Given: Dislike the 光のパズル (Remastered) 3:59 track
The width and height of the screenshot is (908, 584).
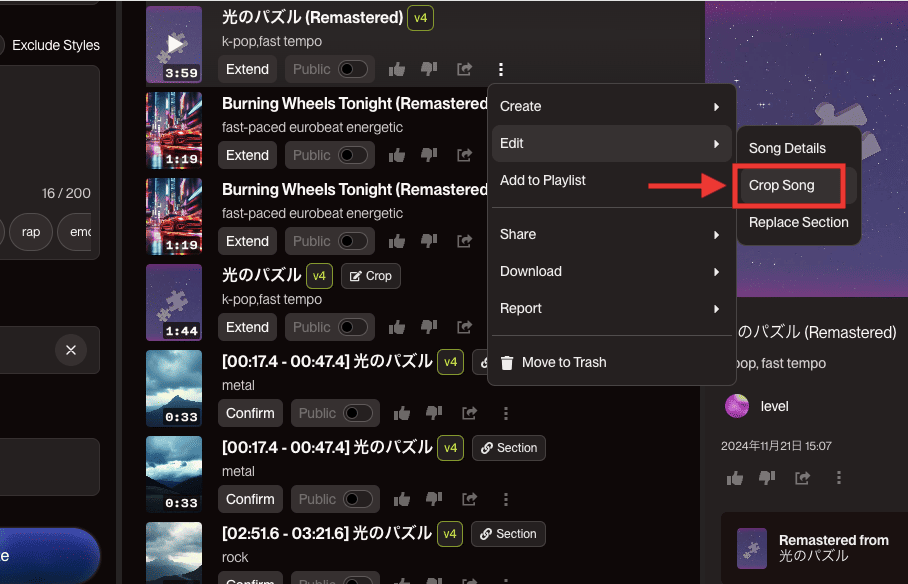Looking at the screenshot, I should coord(429,70).
